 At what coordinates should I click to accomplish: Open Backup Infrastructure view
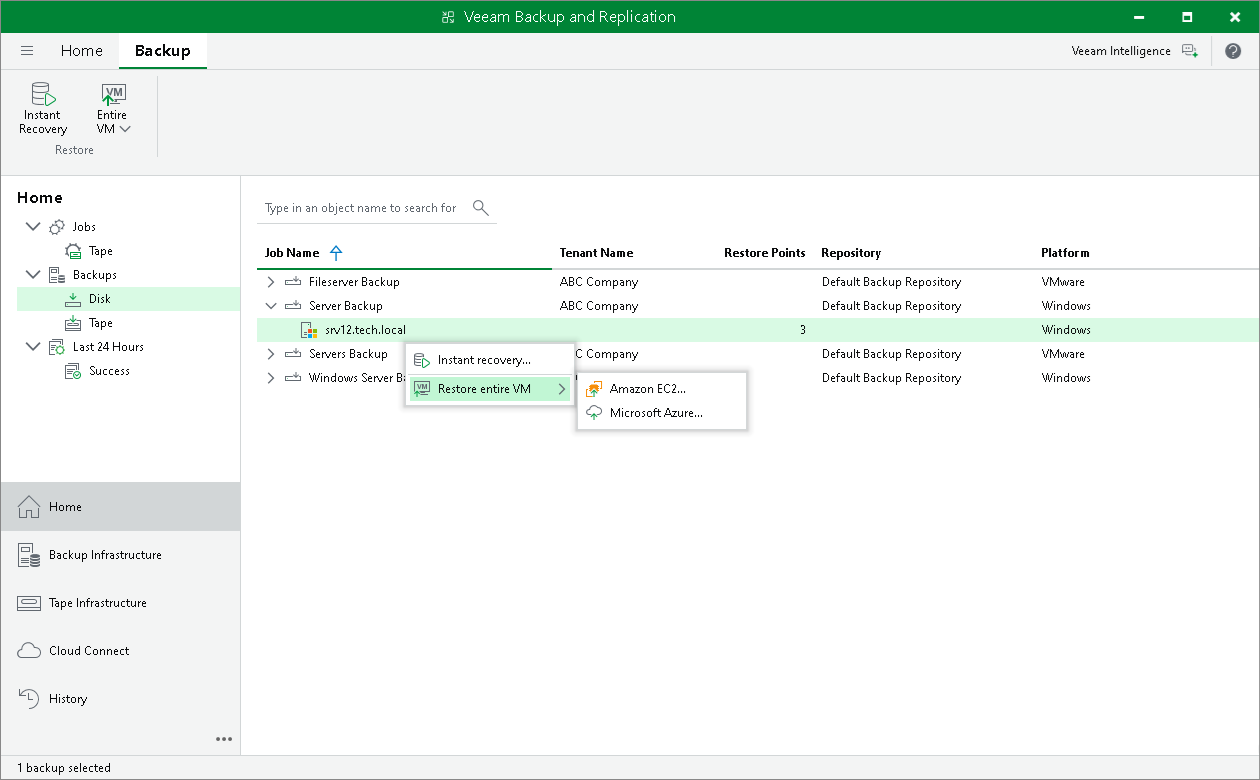point(120,555)
